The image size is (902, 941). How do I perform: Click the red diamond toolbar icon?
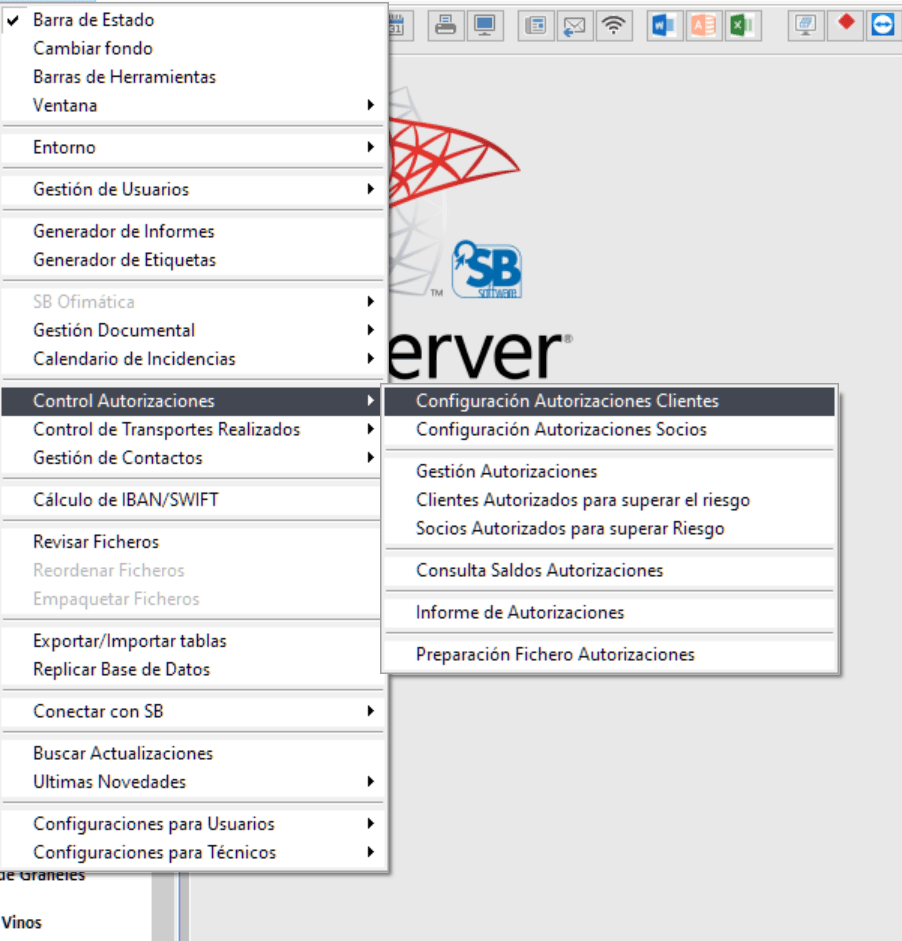point(844,26)
